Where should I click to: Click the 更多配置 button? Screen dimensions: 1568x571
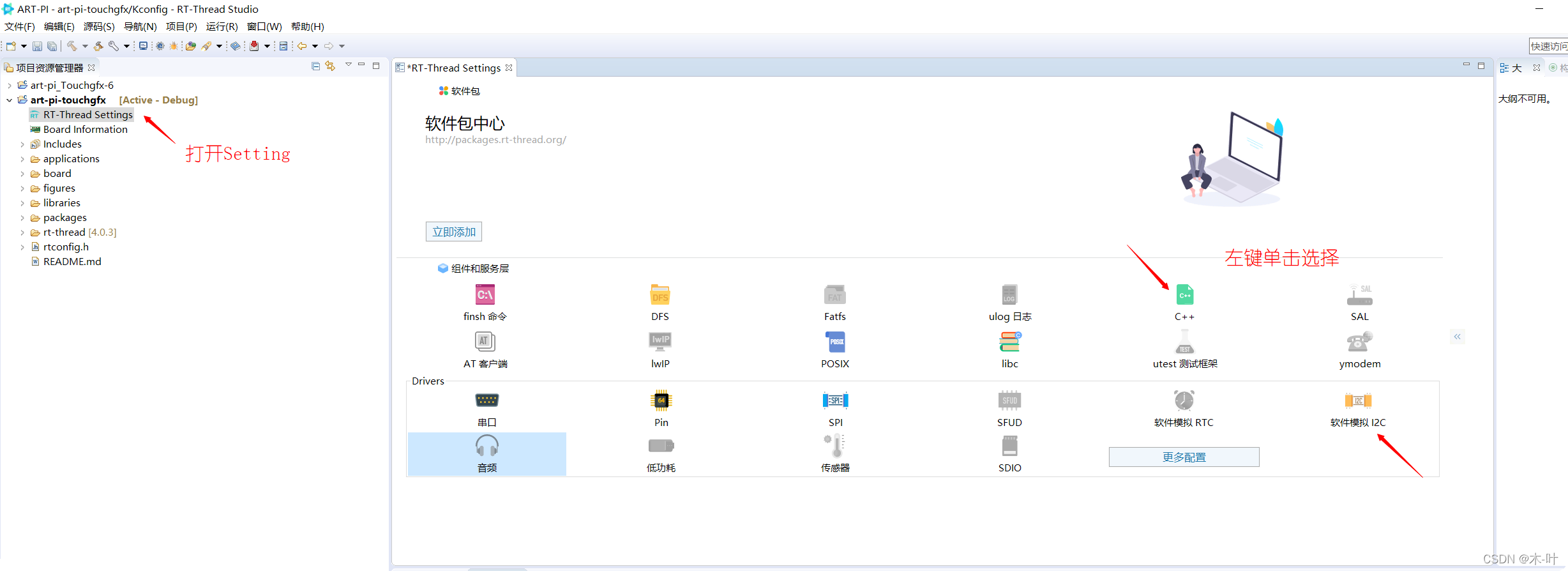[x=1184, y=457]
